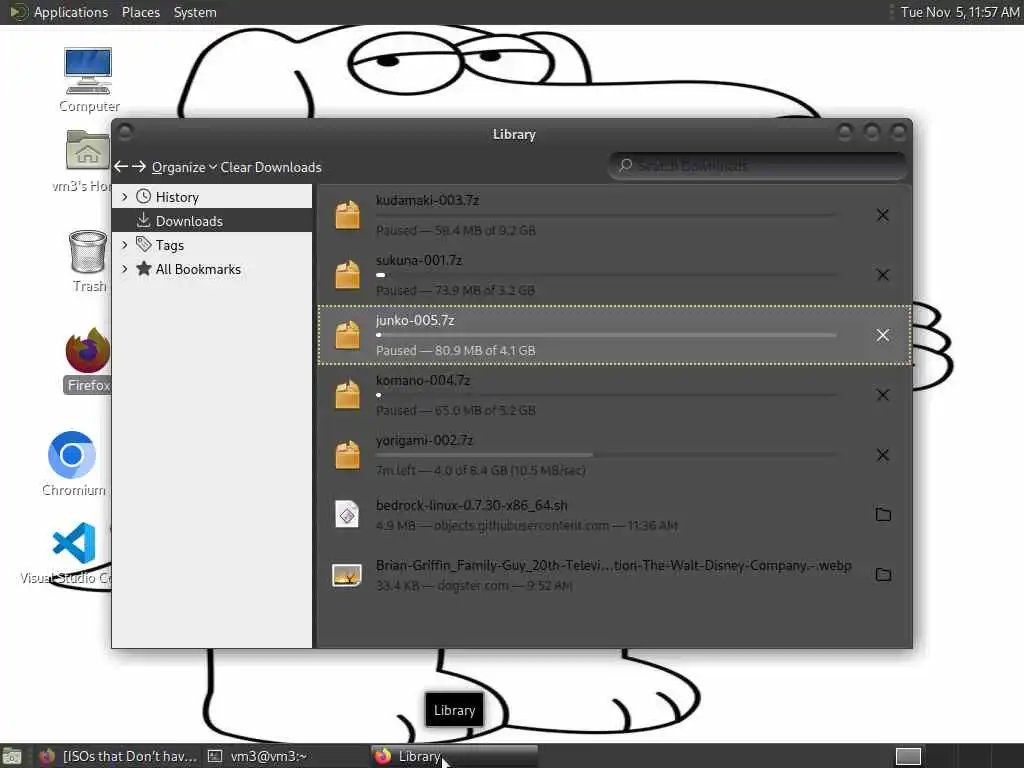Click the sukuna-001.7z archive icon

point(347,275)
